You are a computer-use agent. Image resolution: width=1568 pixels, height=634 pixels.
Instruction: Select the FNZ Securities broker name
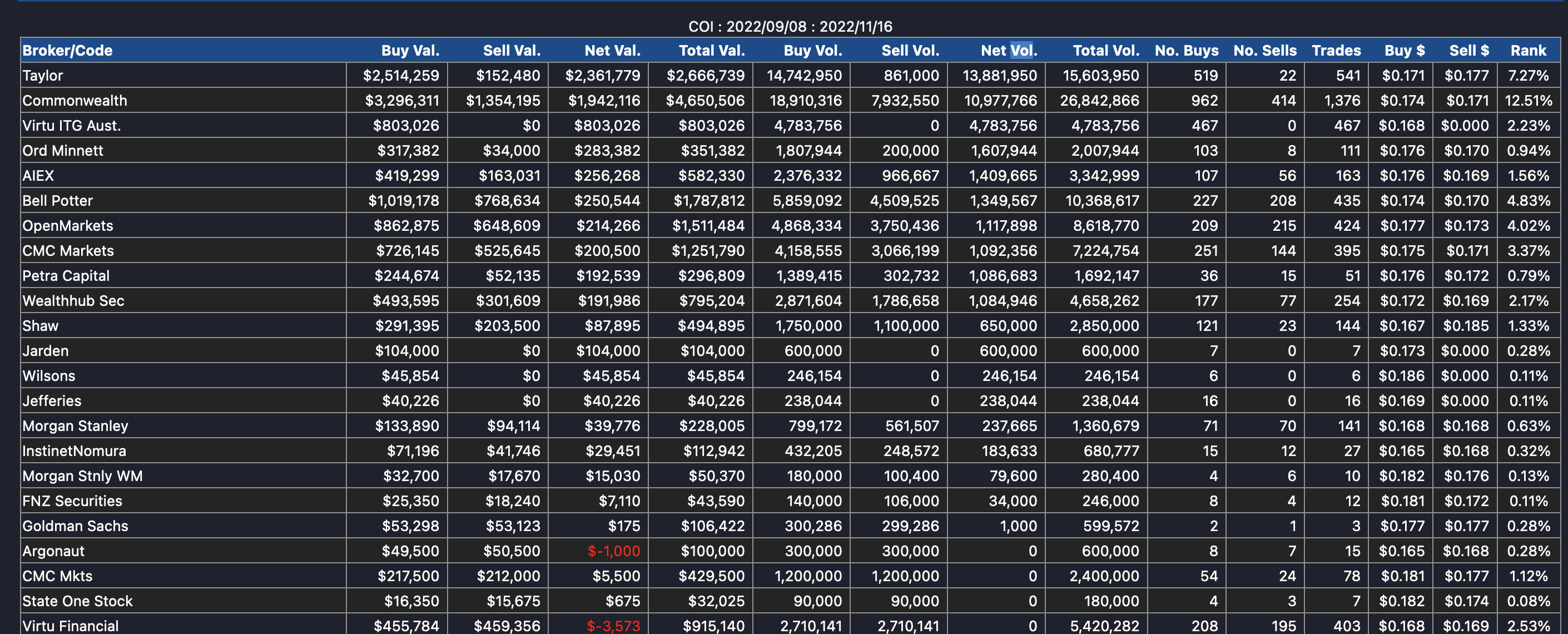(72, 500)
